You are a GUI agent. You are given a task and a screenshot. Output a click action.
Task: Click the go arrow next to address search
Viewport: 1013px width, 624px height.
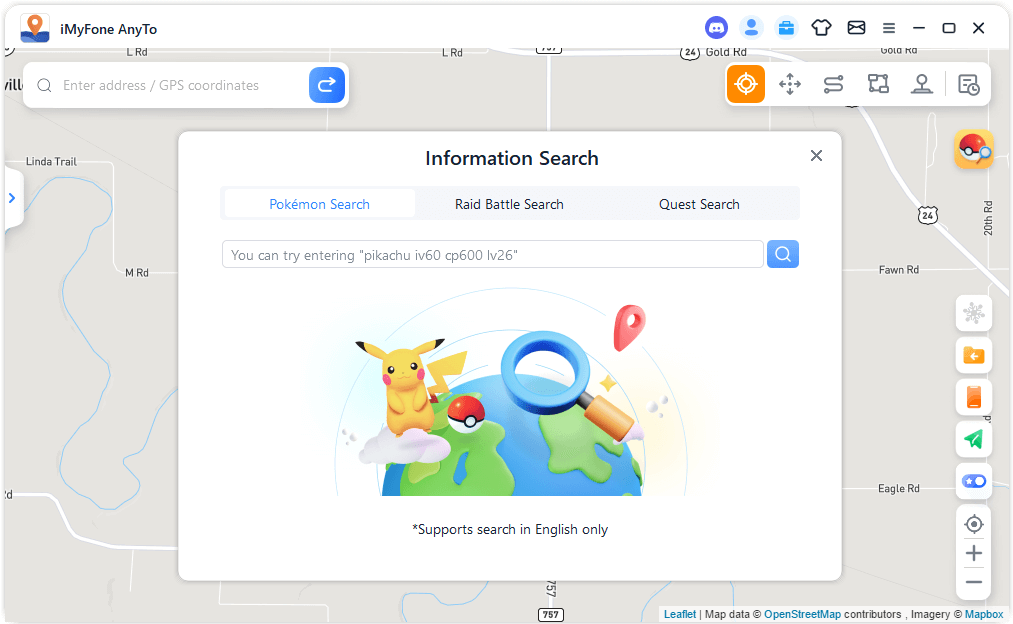[326, 85]
